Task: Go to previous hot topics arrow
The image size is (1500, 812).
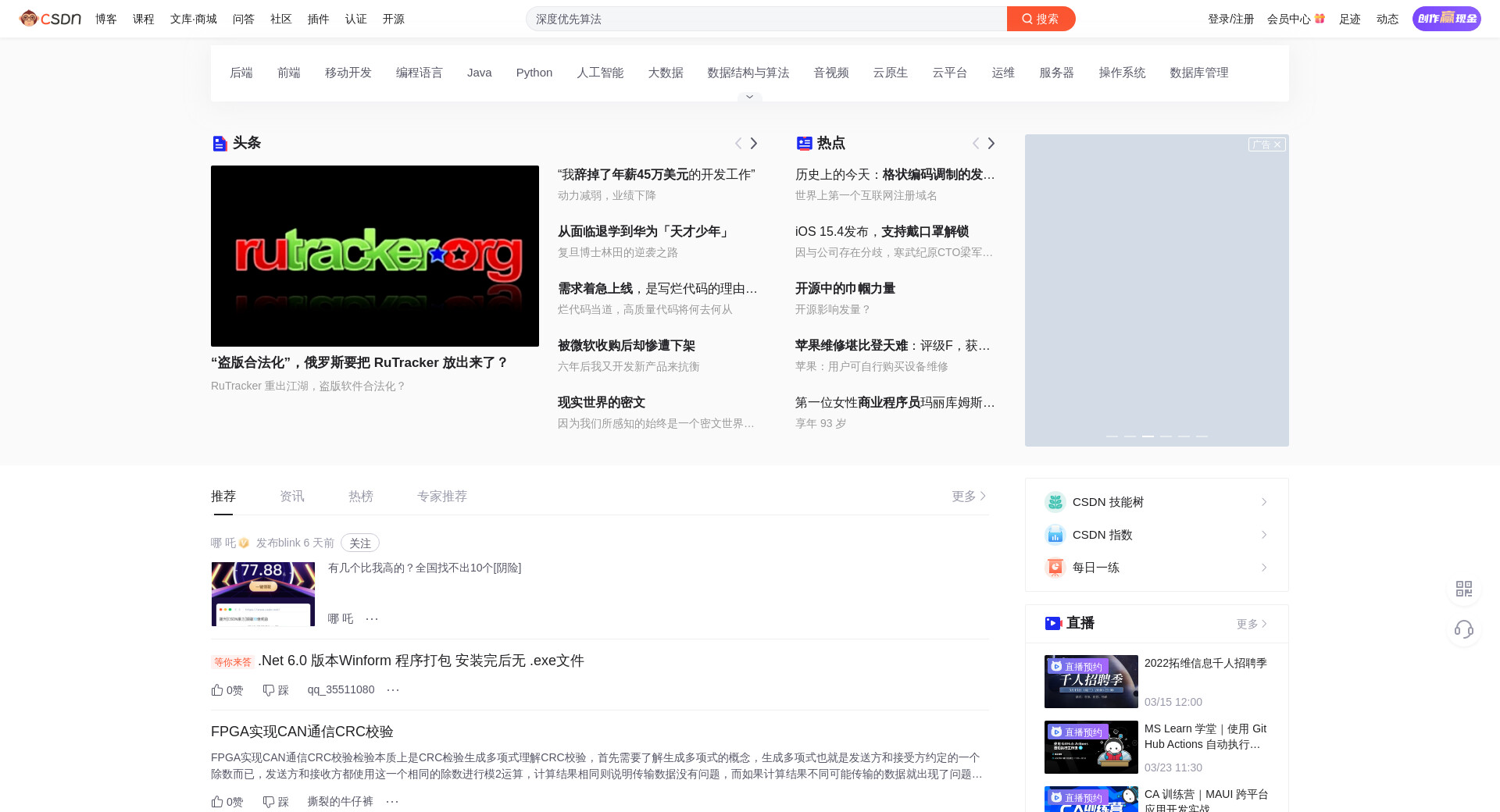Action: click(x=975, y=143)
